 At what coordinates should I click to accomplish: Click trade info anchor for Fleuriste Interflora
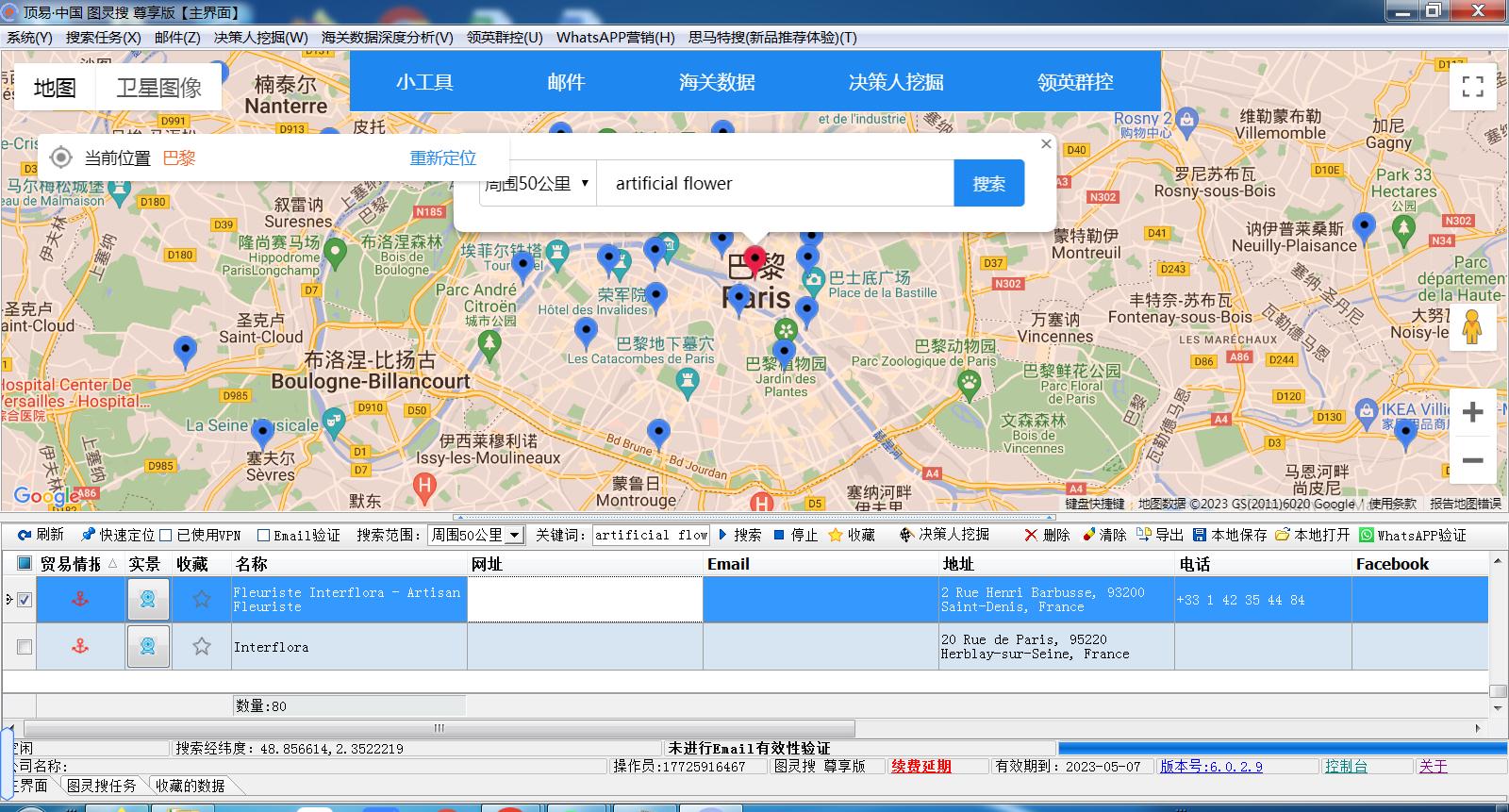80,599
